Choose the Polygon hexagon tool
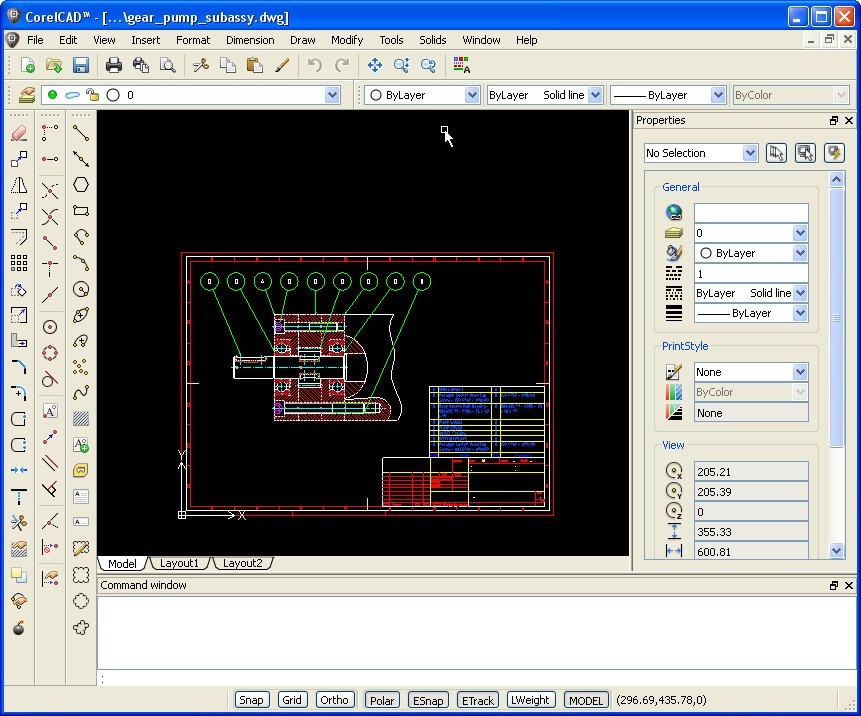861x716 pixels. pyautogui.click(x=81, y=185)
